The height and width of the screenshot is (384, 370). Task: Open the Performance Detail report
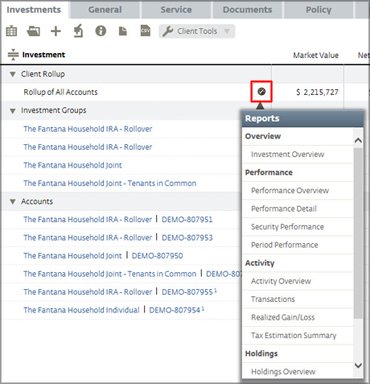click(284, 209)
